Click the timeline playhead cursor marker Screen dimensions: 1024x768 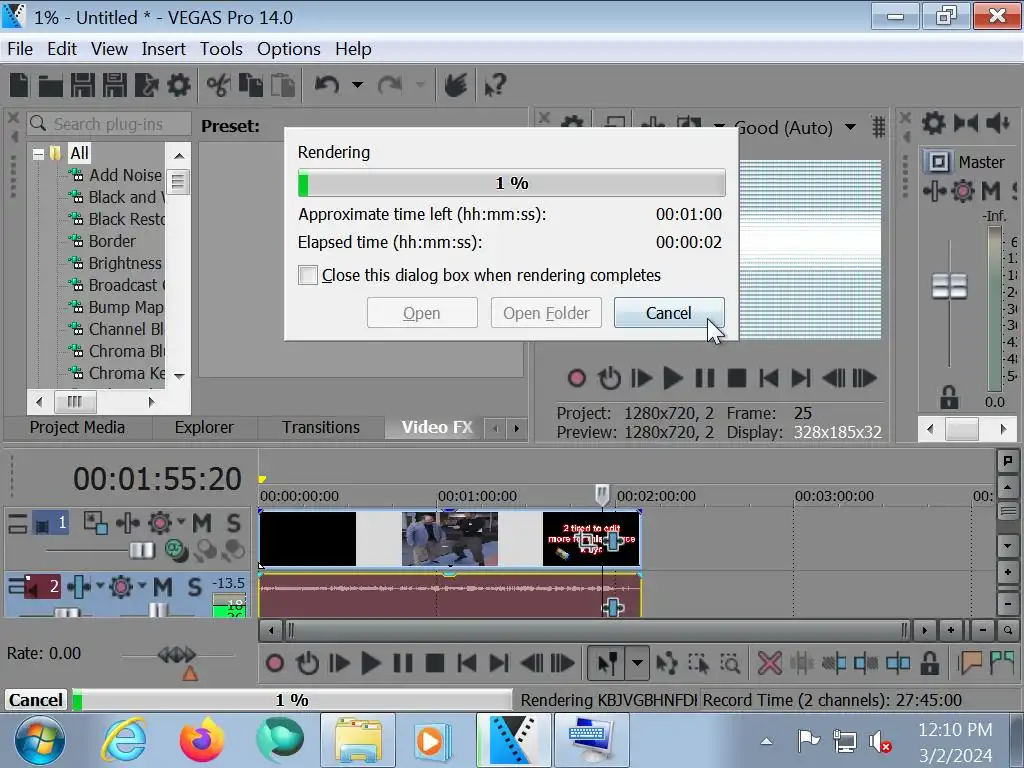pos(602,494)
